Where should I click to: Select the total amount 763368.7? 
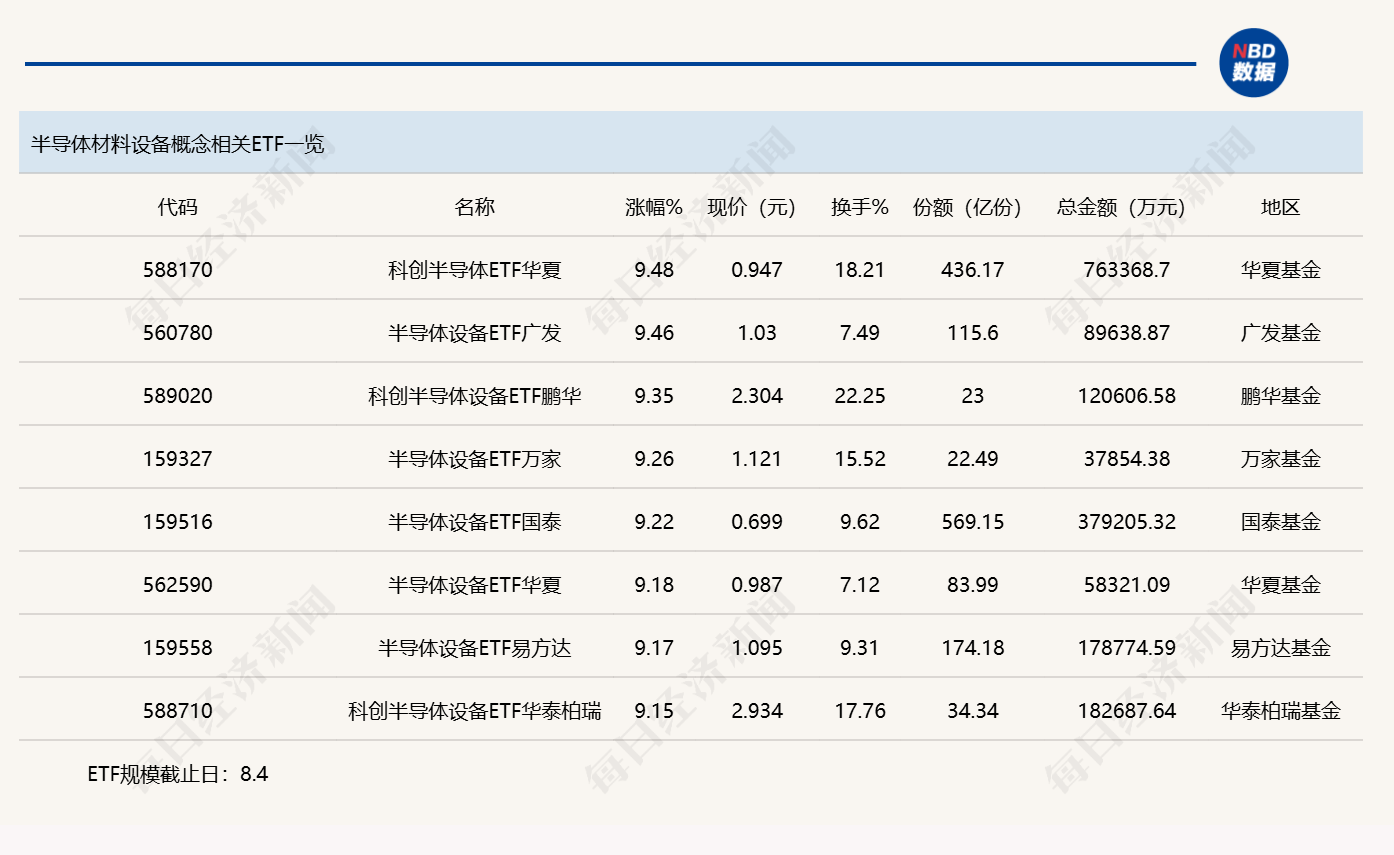coord(1127,270)
